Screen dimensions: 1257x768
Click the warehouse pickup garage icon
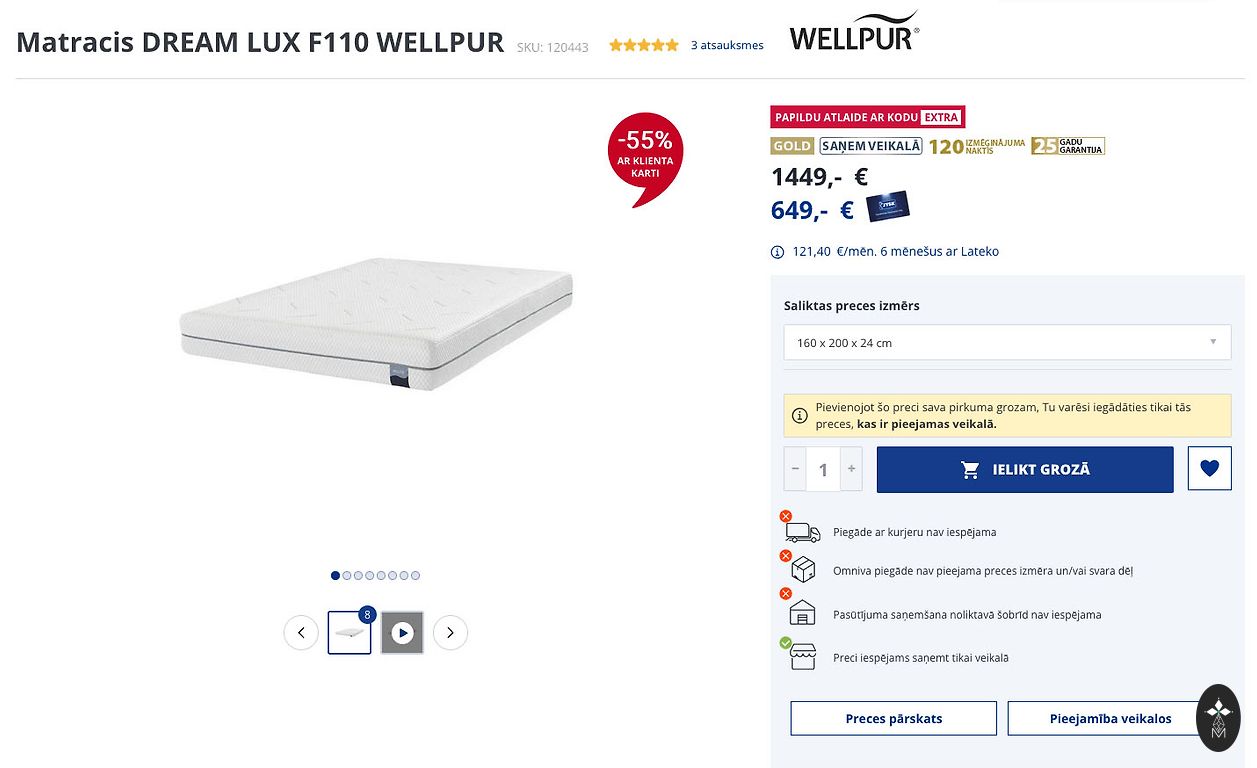click(803, 613)
